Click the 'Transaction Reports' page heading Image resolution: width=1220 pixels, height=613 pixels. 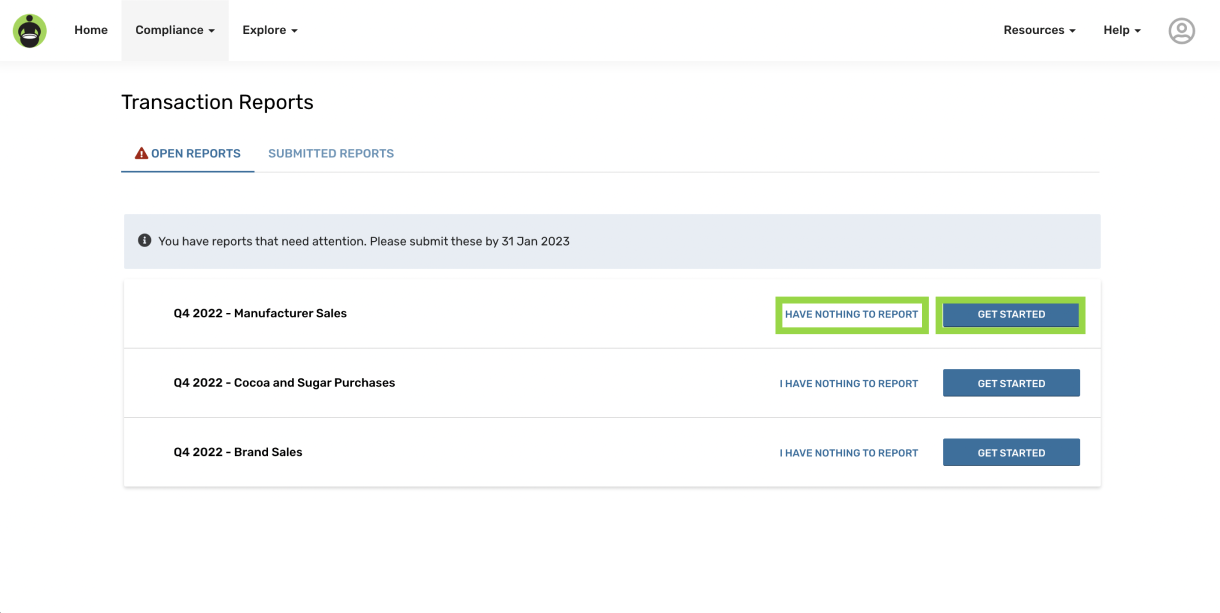(217, 102)
